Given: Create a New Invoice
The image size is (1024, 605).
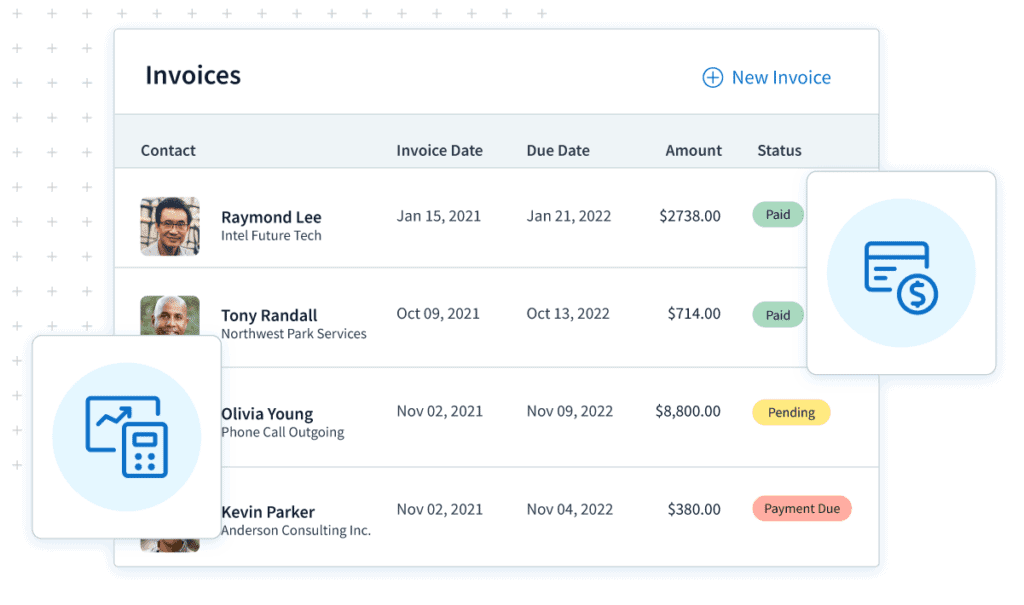Looking at the screenshot, I should click(779, 76).
